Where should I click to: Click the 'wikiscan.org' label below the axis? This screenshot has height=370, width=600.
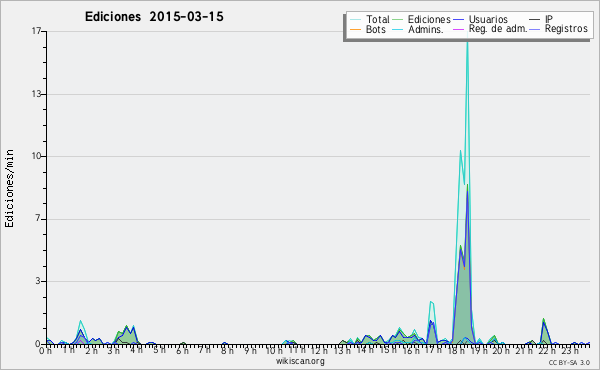(300, 361)
